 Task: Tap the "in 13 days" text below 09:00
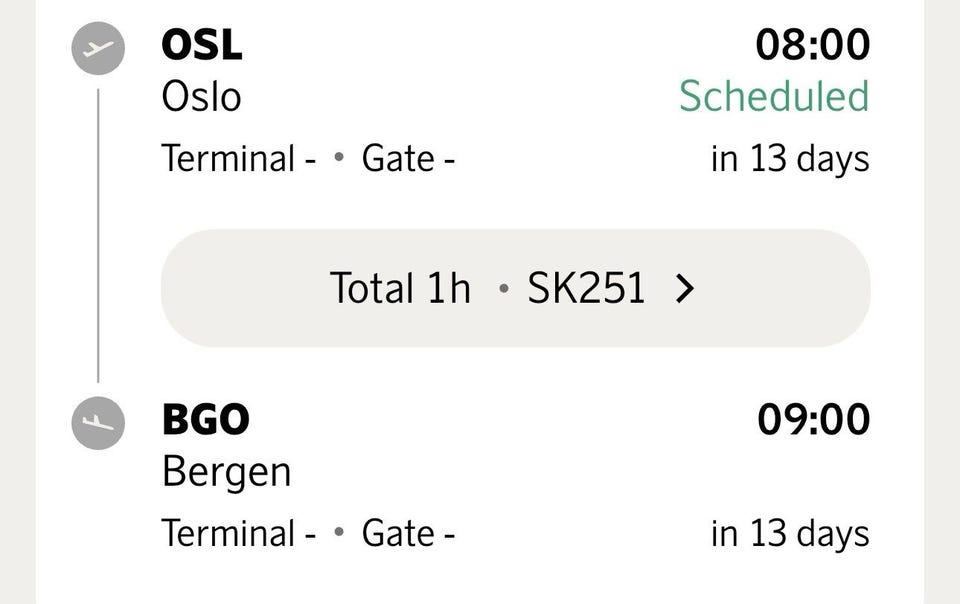[790, 533]
